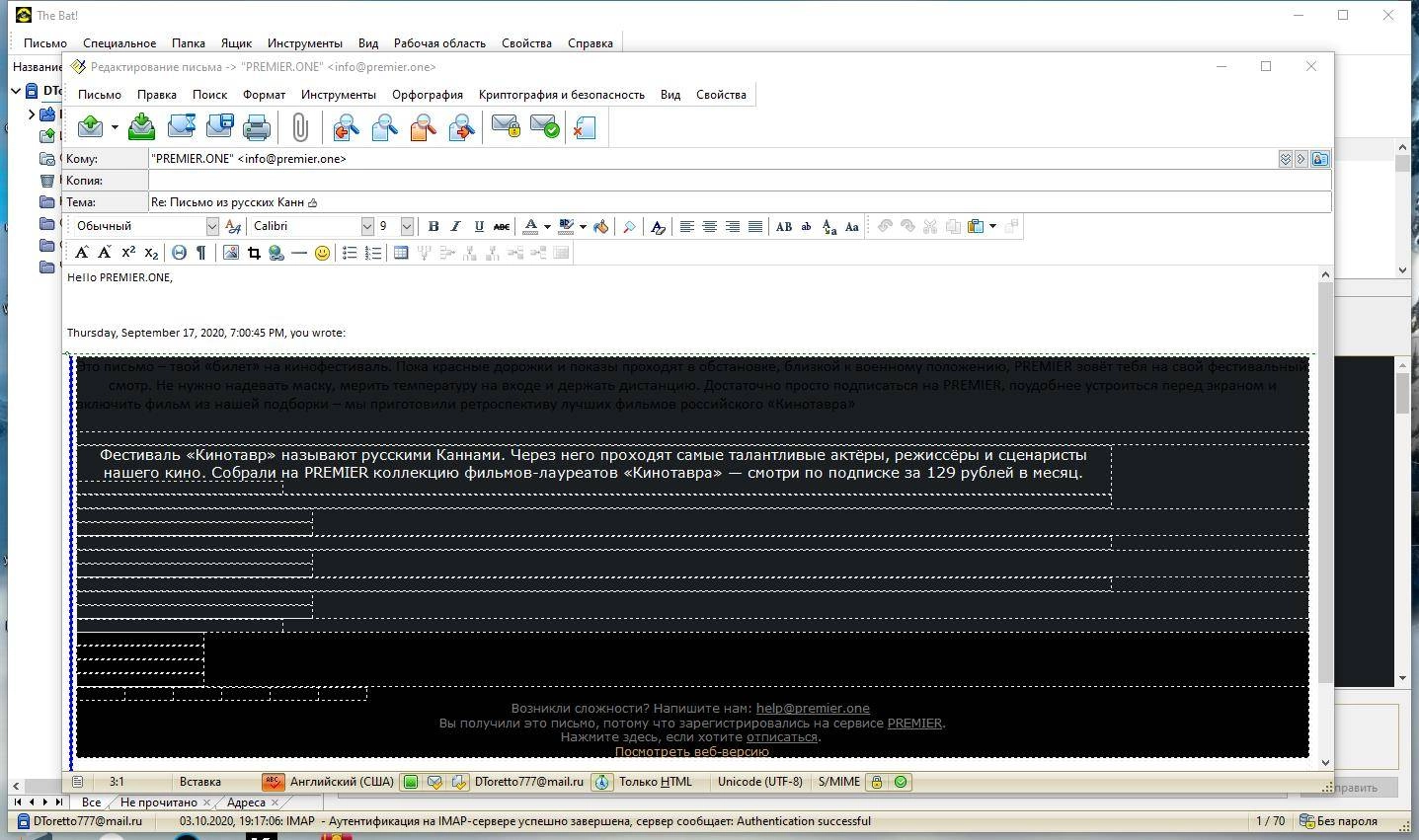Click the paint bucket background color icon
1419x840 pixels.
(600, 226)
